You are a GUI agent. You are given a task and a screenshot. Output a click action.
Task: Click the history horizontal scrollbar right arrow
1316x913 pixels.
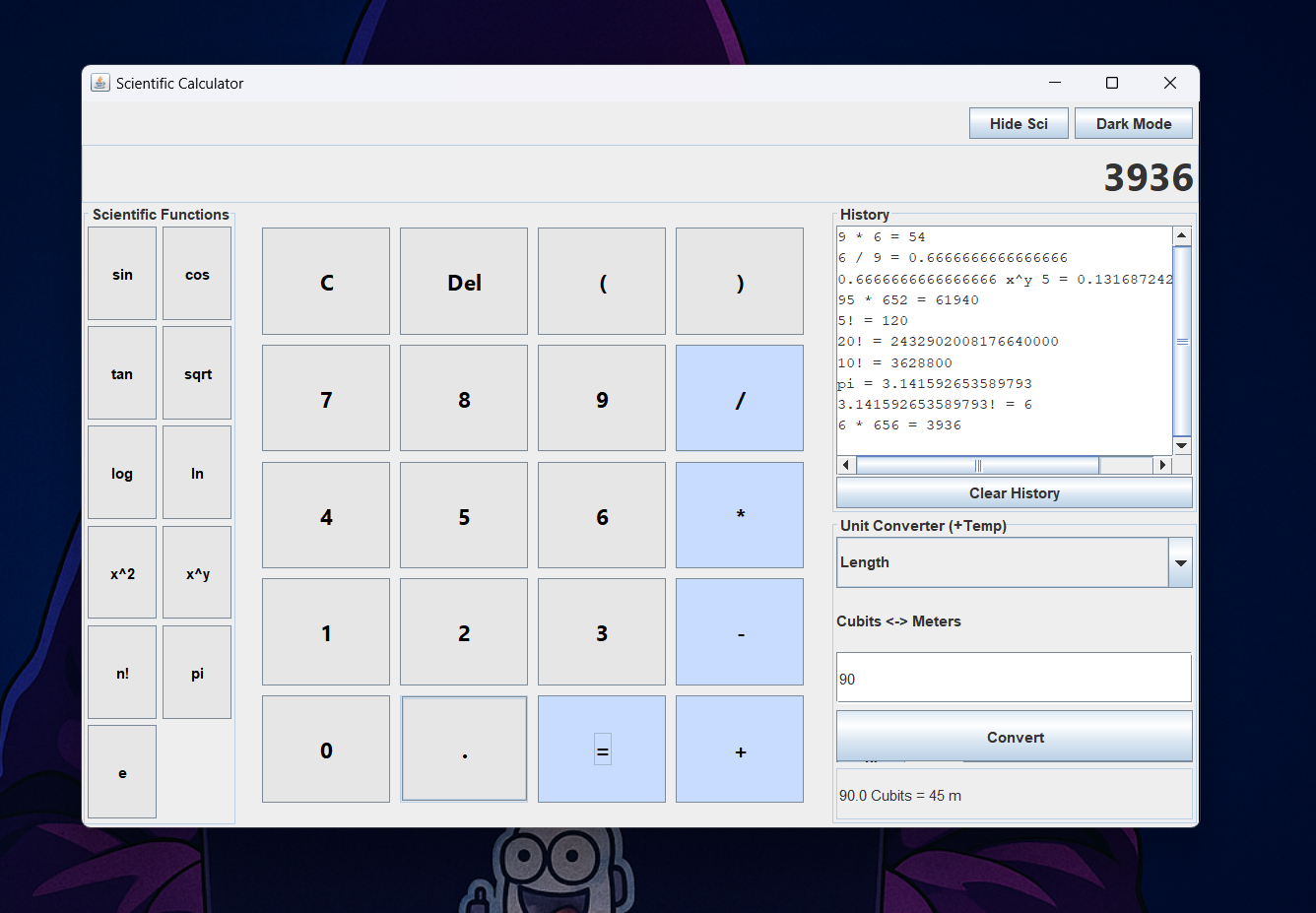(1162, 465)
